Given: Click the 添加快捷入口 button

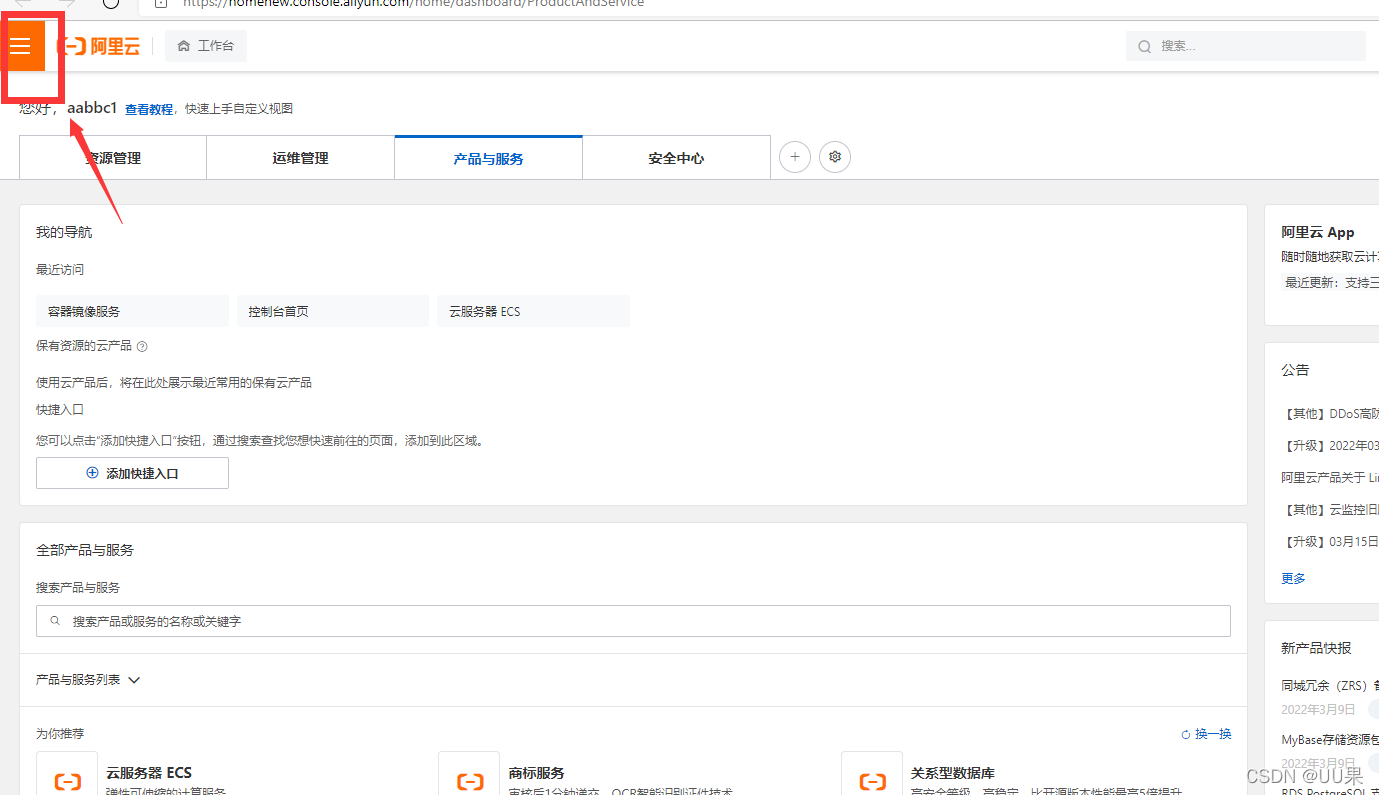Looking at the screenshot, I should click(132, 473).
